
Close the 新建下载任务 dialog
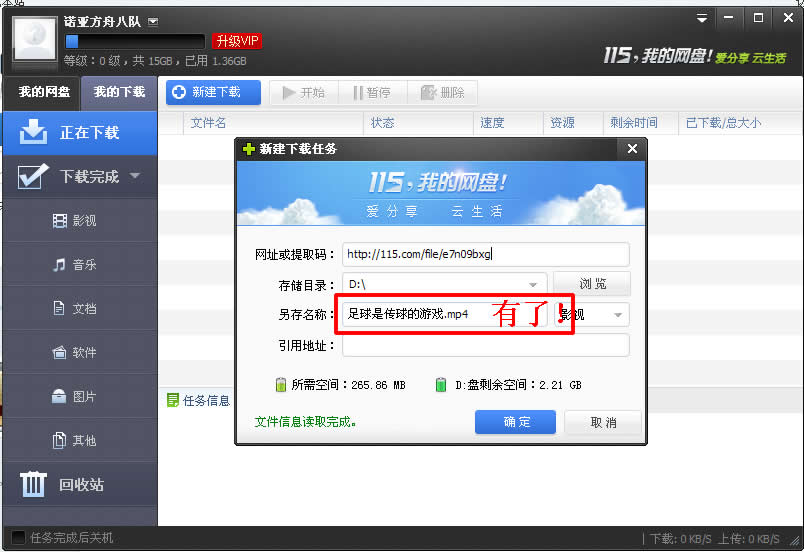coord(632,149)
